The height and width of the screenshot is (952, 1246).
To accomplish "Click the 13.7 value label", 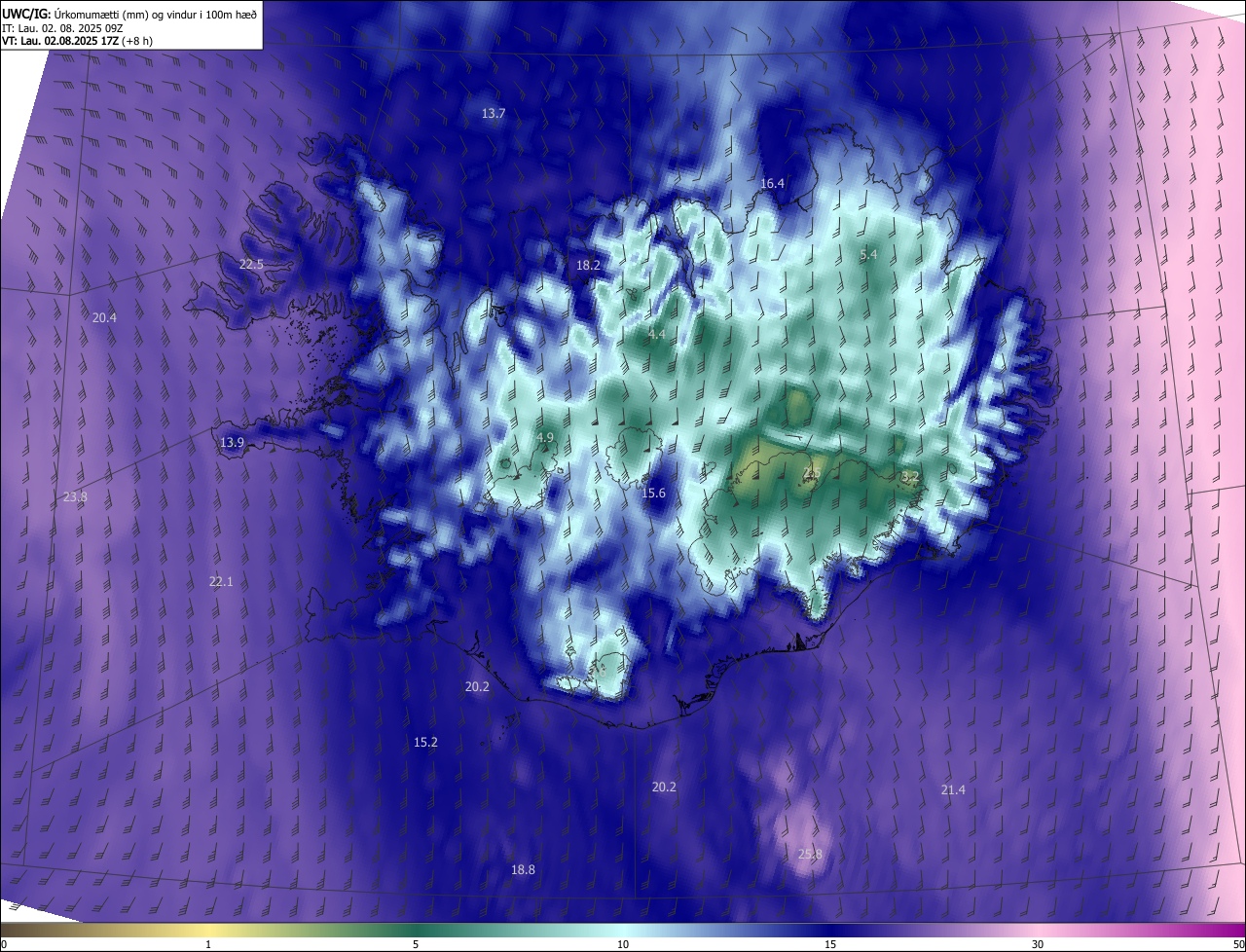I will click(x=494, y=114).
